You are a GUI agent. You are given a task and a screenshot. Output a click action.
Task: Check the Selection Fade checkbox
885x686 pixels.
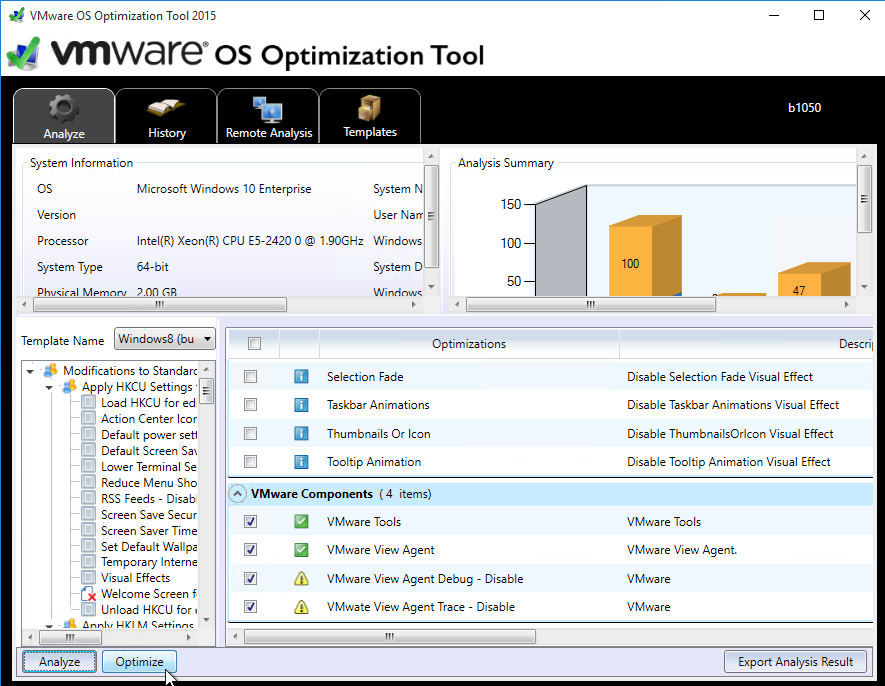251,377
